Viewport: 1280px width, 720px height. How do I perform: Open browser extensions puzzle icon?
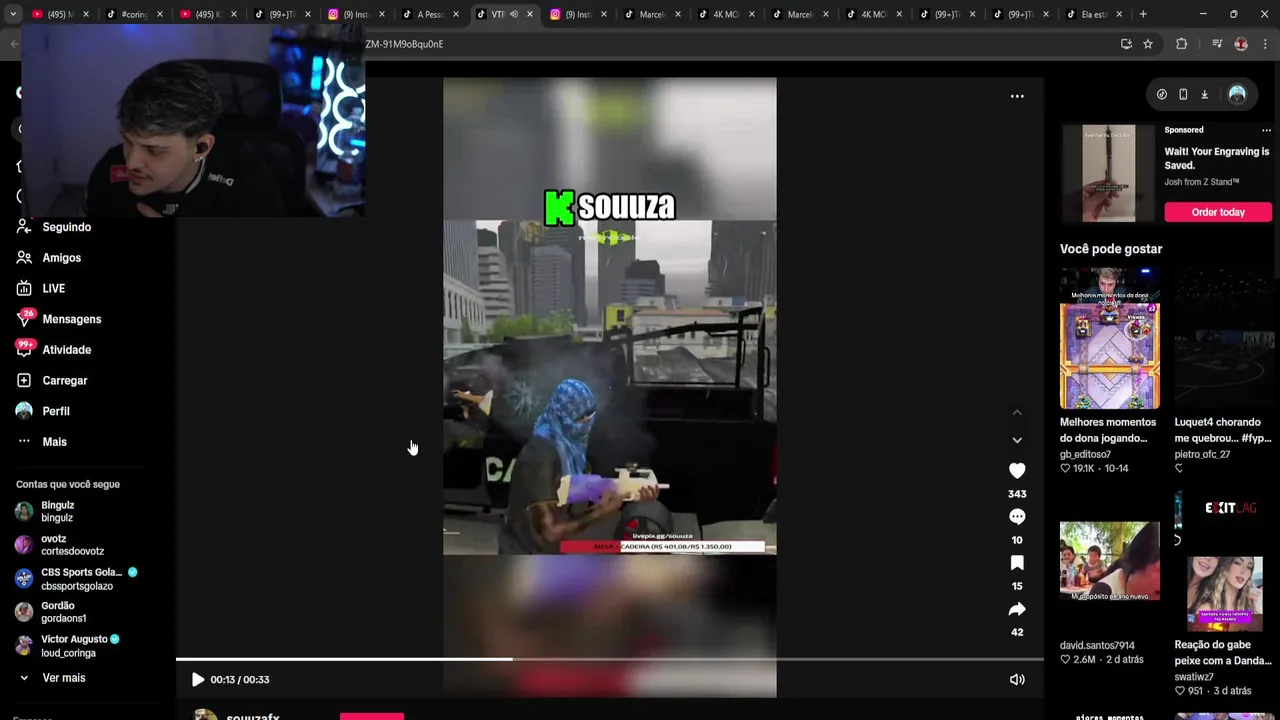[x=1181, y=44]
